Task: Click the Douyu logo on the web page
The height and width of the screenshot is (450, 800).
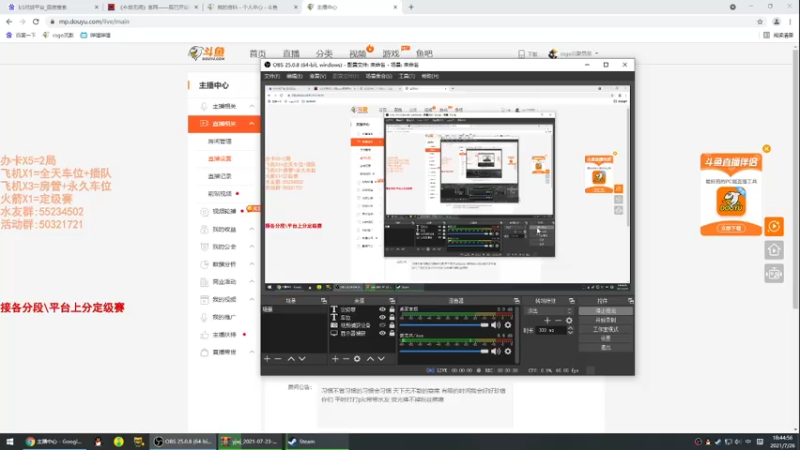Action: click(x=207, y=53)
